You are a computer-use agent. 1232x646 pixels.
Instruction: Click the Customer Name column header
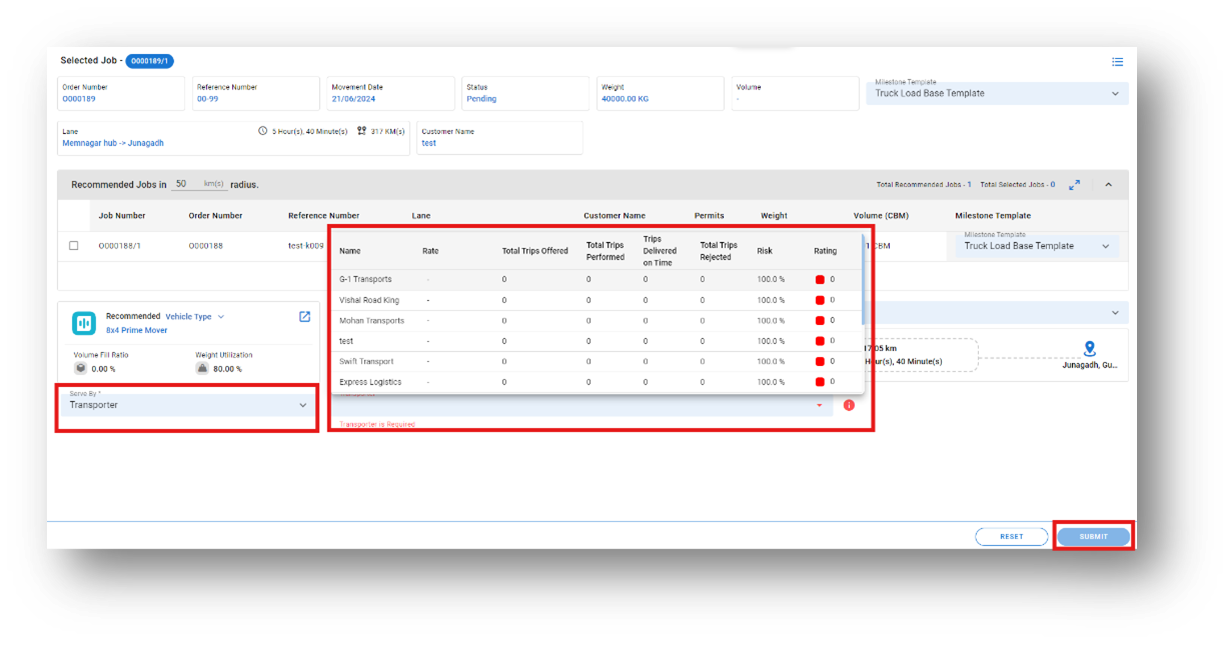pos(615,216)
